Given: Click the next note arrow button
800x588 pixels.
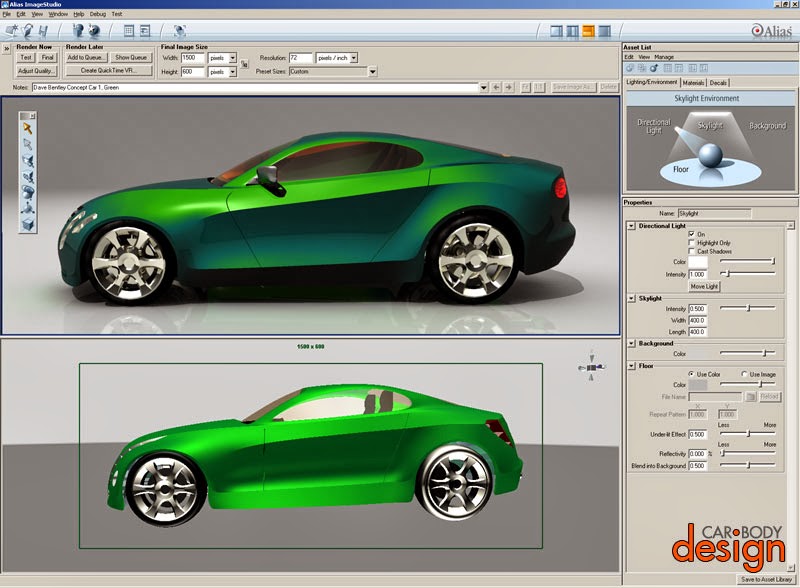Looking at the screenshot, I should (509, 87).
